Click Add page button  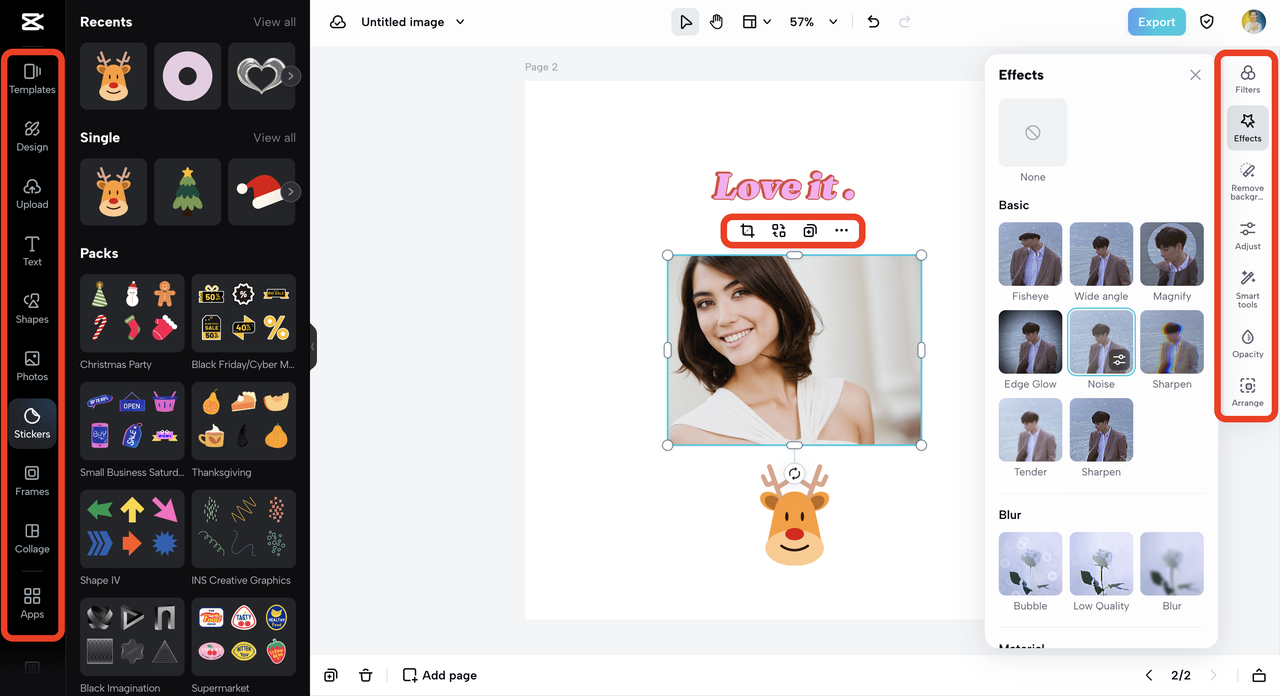(439, 675)
